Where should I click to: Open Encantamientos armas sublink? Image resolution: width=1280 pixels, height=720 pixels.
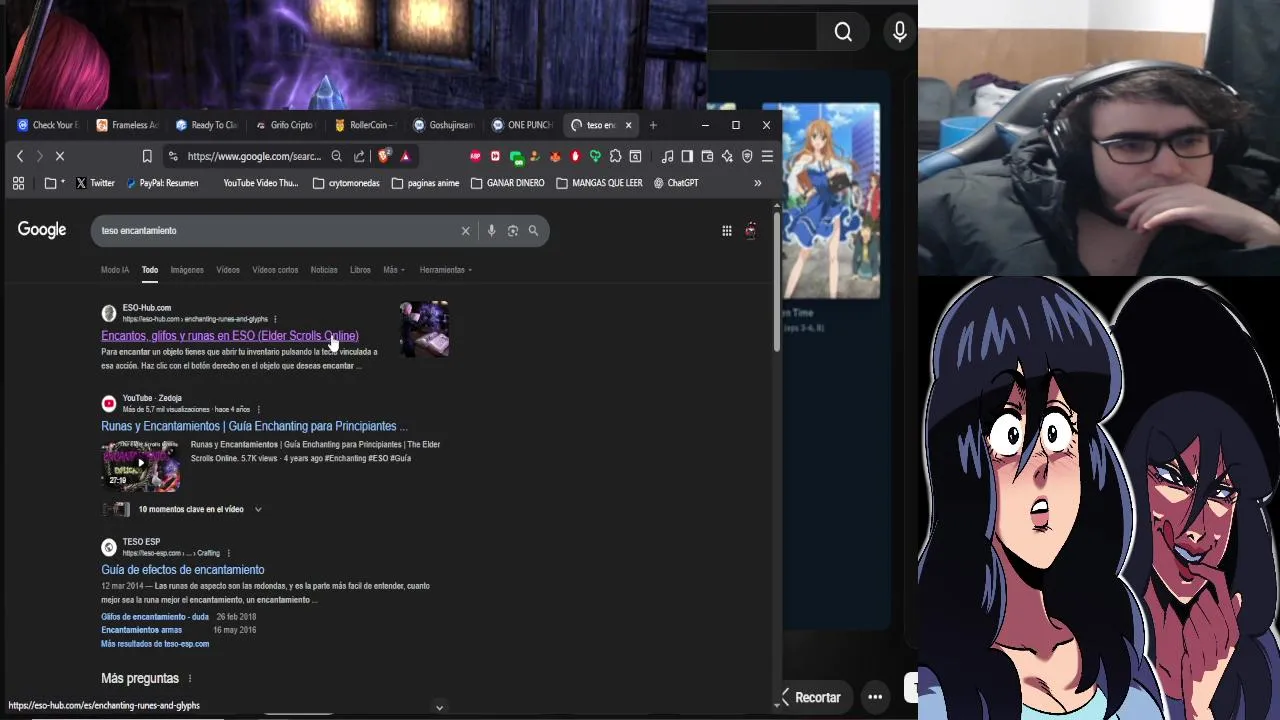141,630
